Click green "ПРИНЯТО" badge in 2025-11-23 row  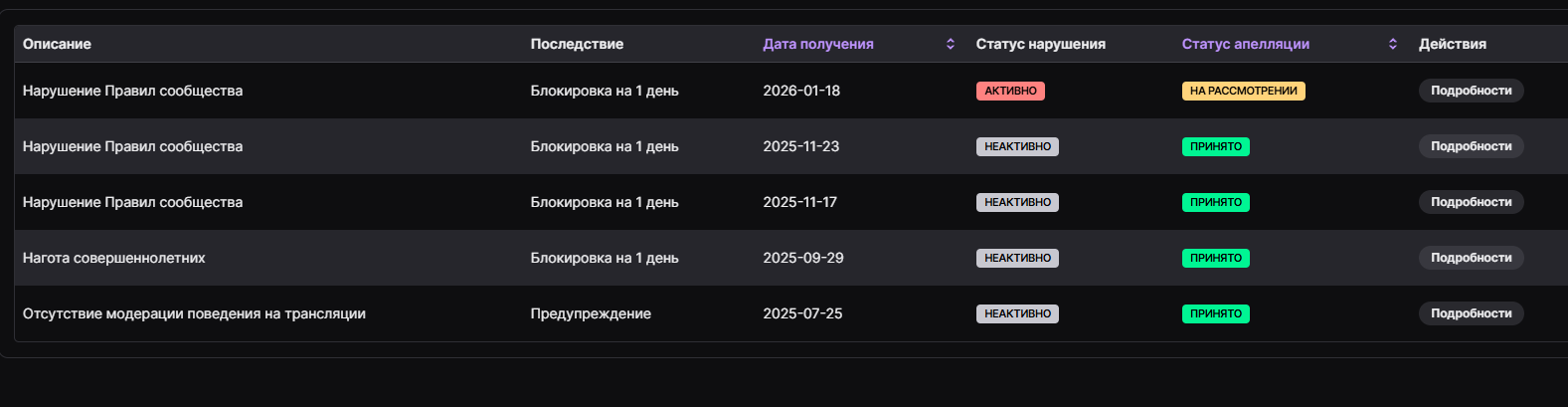tap(1215, 146)
